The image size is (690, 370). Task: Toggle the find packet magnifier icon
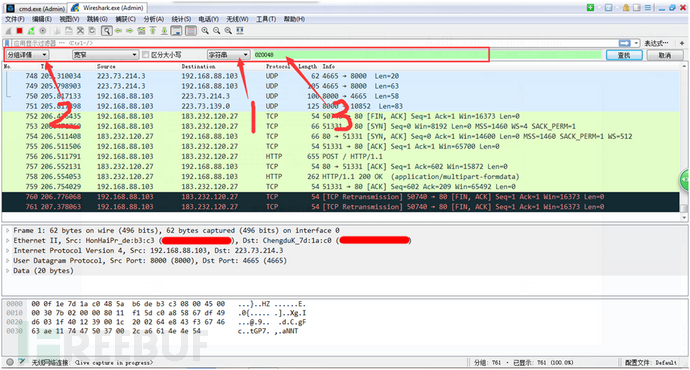pyautogui.click(x=106, y=31)
